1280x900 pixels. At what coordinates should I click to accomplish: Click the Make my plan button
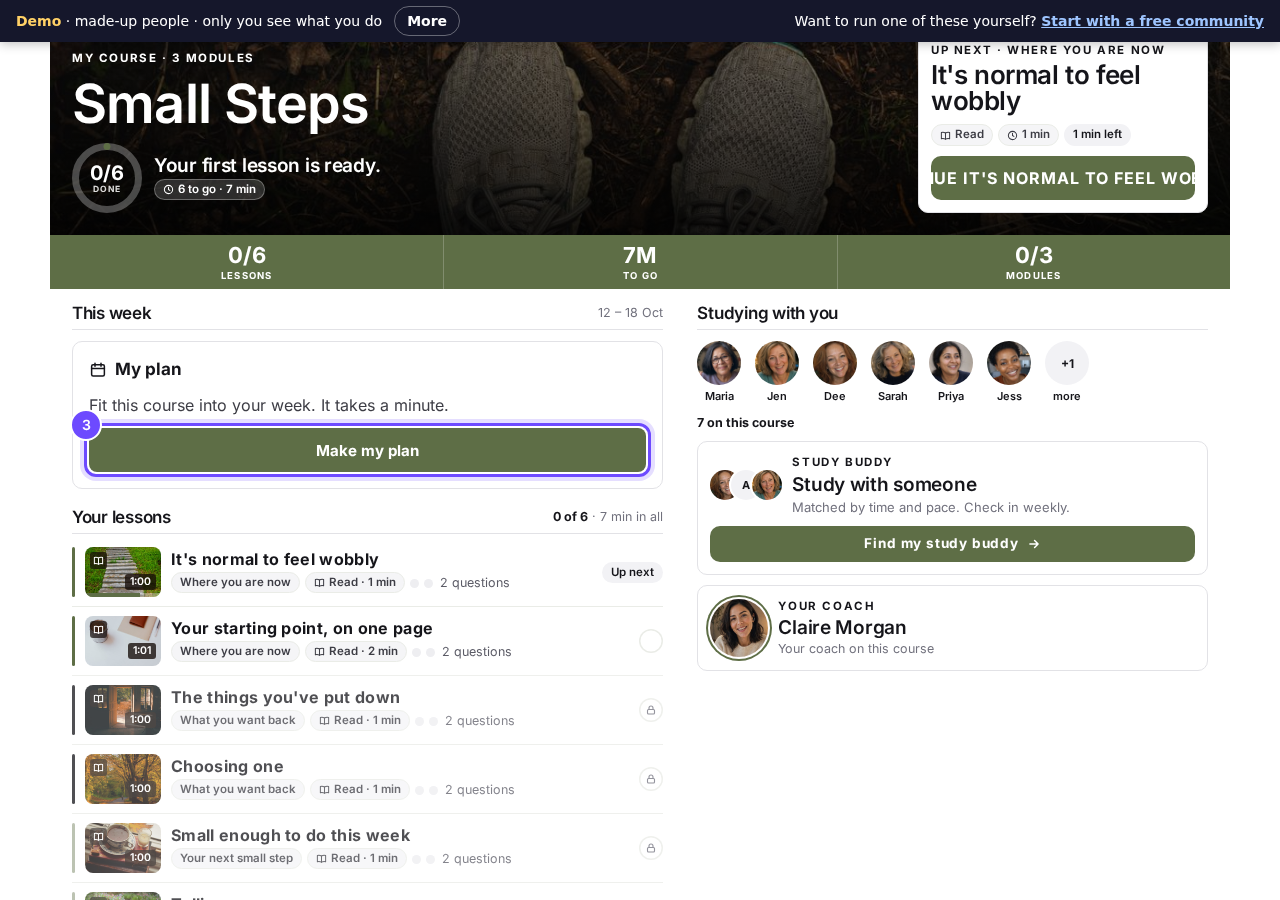click(368, 450)
